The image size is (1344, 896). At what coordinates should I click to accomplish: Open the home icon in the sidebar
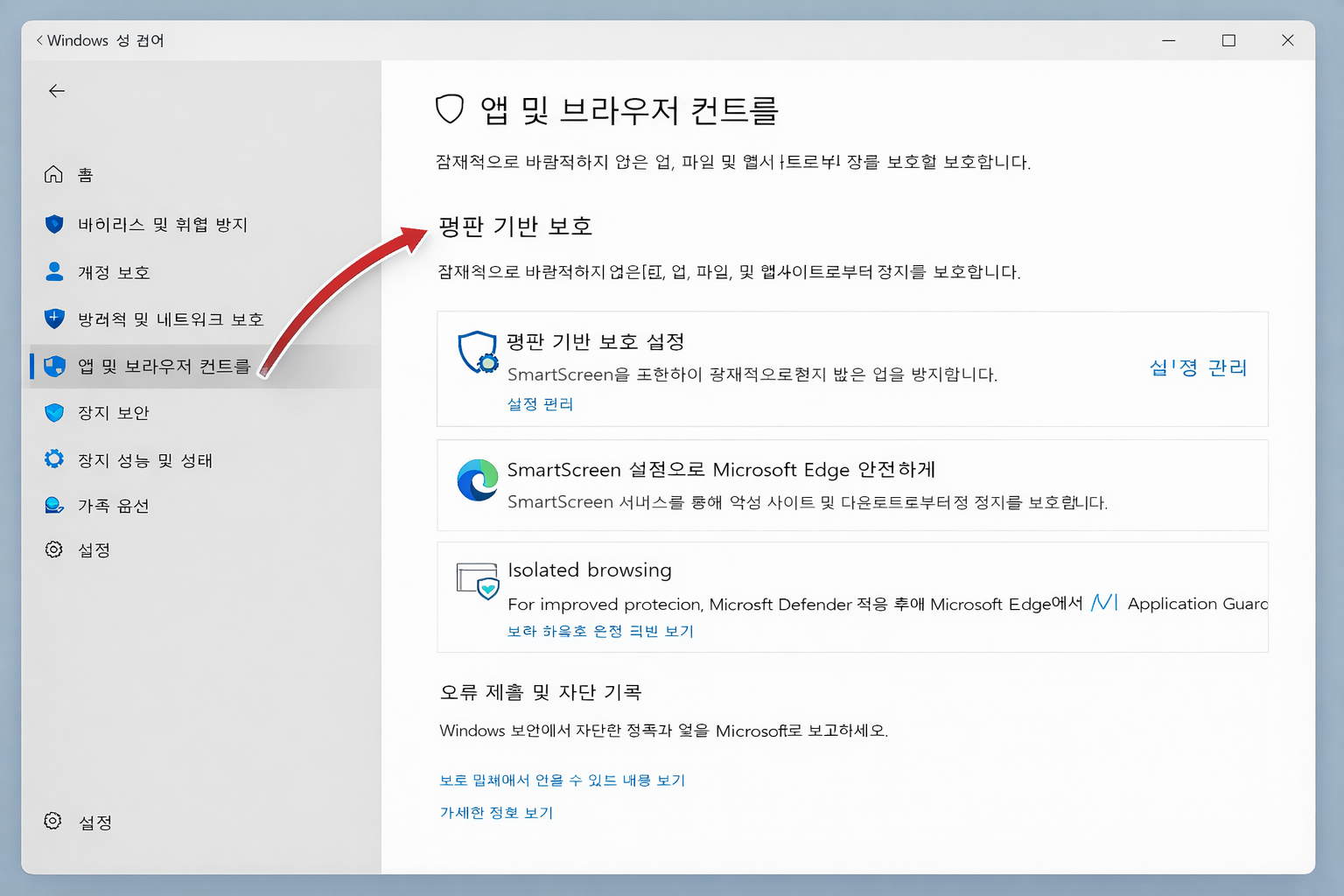tap(53, 174)
